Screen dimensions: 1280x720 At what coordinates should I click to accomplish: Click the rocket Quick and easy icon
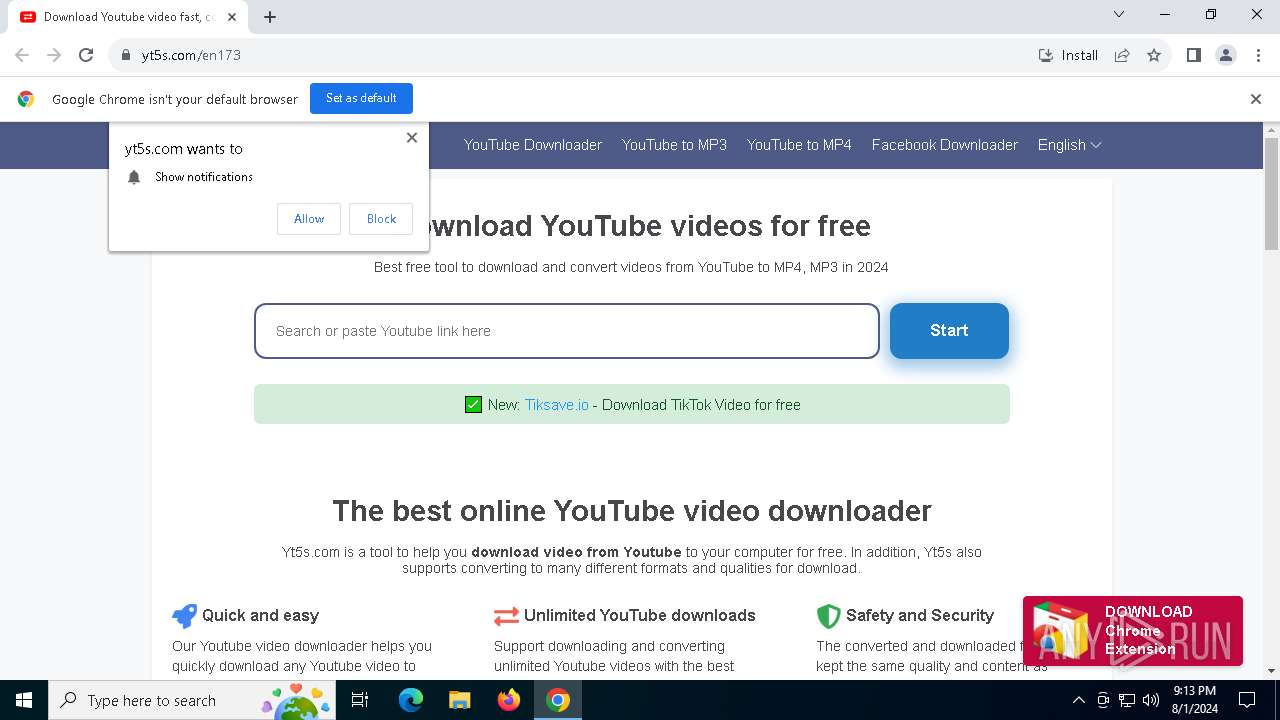tap(184, 615)
